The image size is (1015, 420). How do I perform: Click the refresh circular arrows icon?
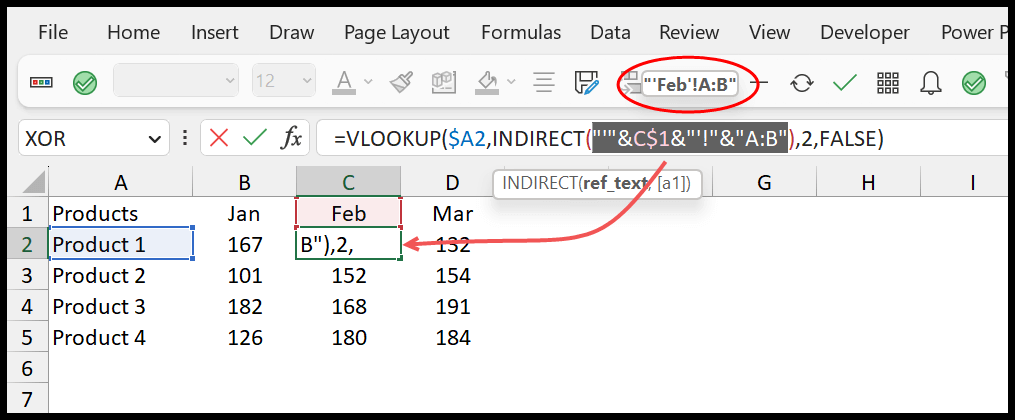pyautogui.click(x=802, y=83)
